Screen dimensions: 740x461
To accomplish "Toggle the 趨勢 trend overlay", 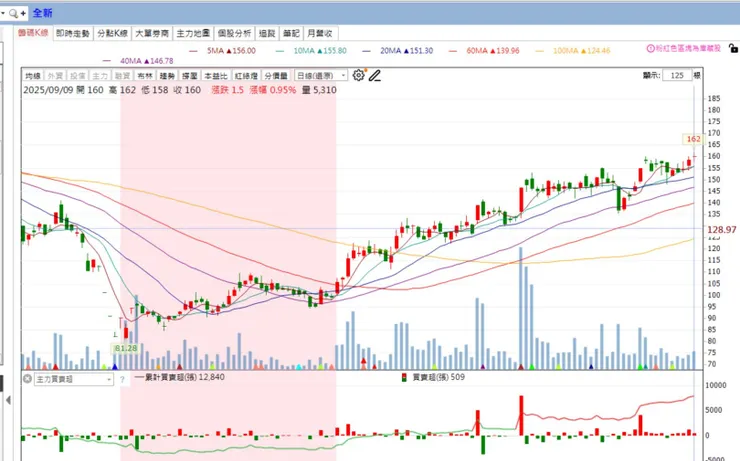I will [x=167, y=75].
